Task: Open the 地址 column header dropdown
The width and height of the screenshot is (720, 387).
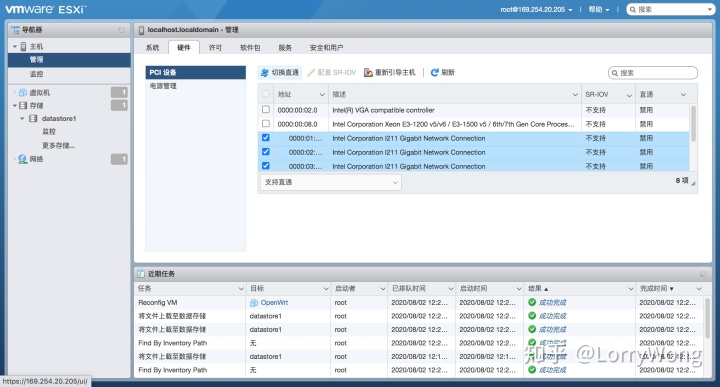Action: coord(322,95)
